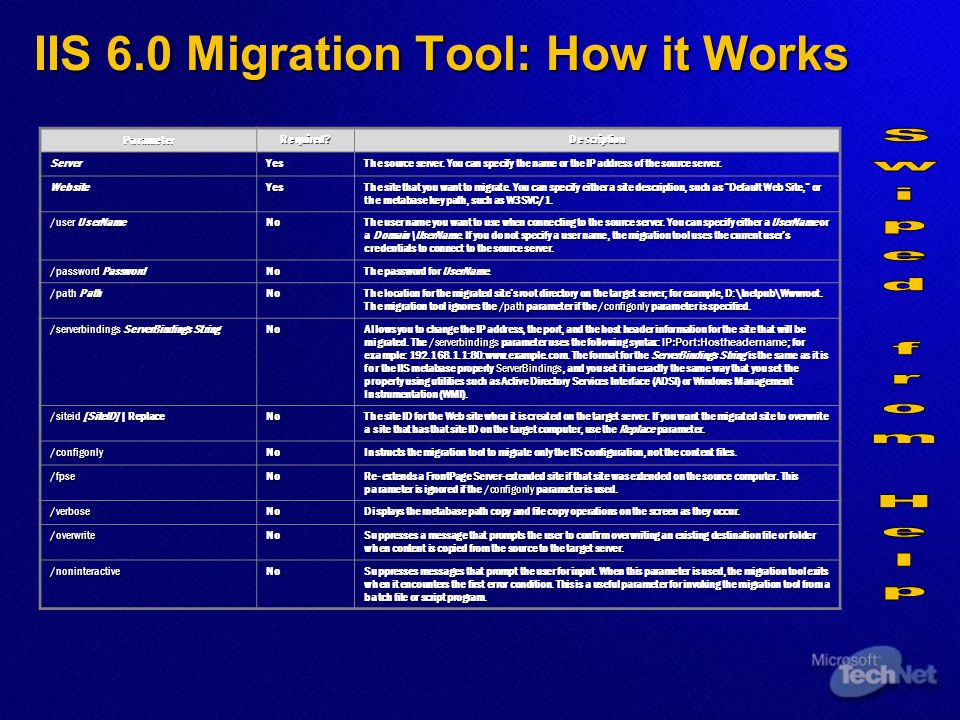Click 'Yes' in the Website row
This screenshot has width=960, height=720.
(274, 187)
